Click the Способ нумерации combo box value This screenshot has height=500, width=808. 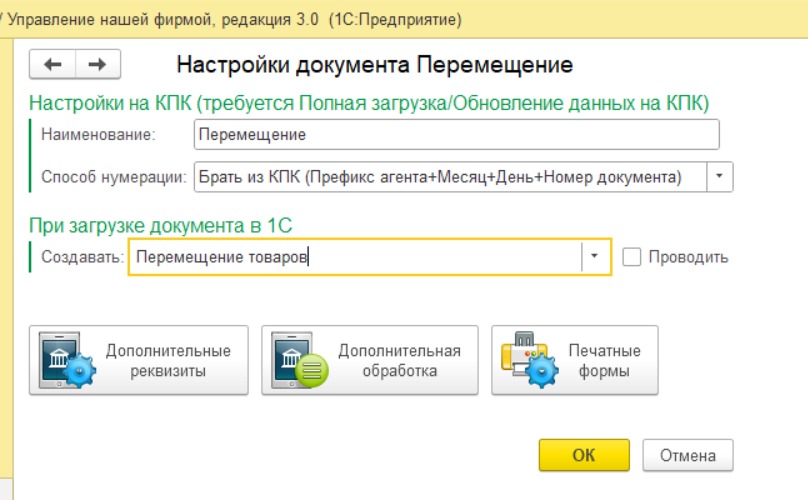tap(450, 177)
